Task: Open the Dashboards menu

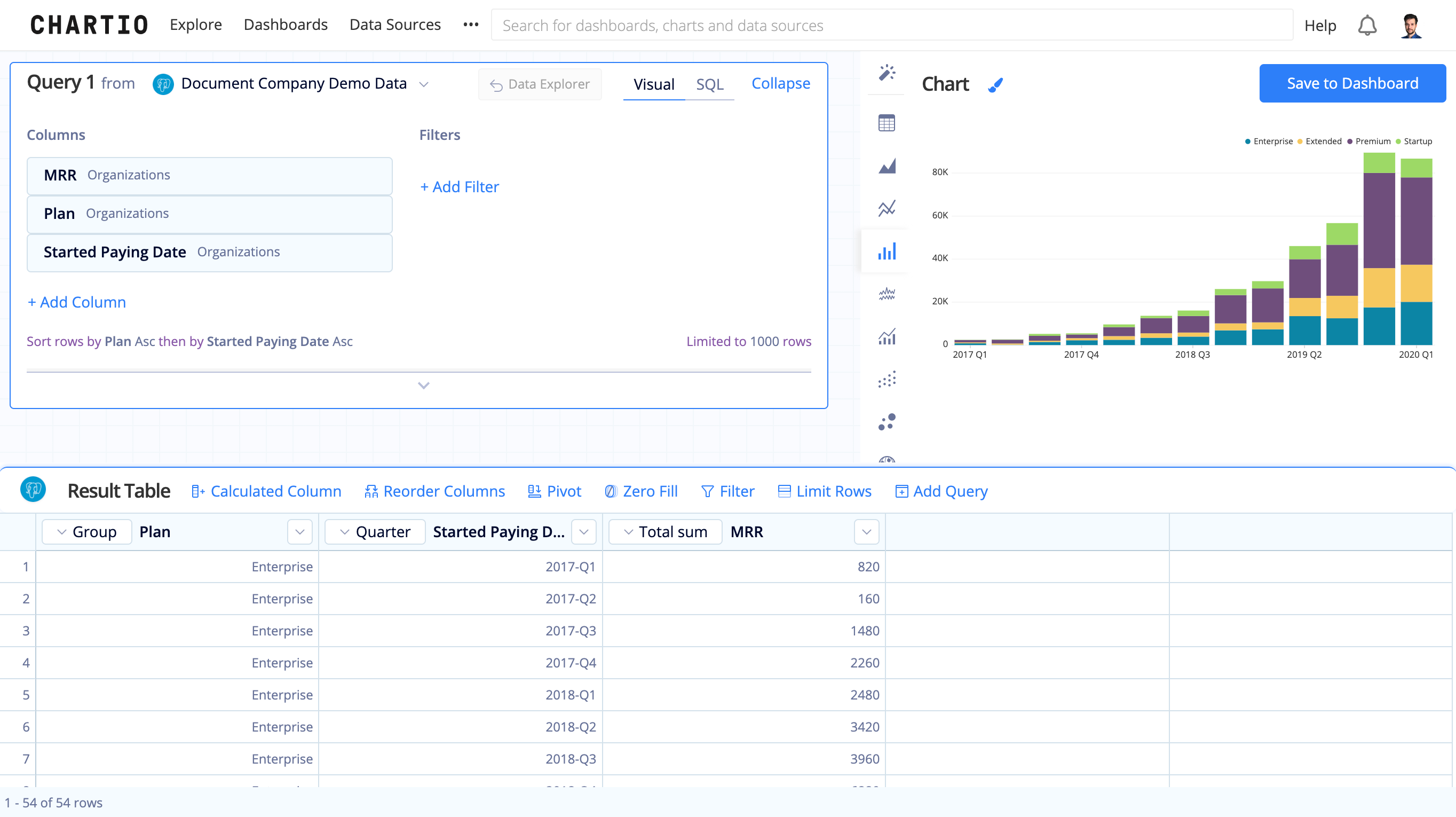Action: [x=286, y=25]
